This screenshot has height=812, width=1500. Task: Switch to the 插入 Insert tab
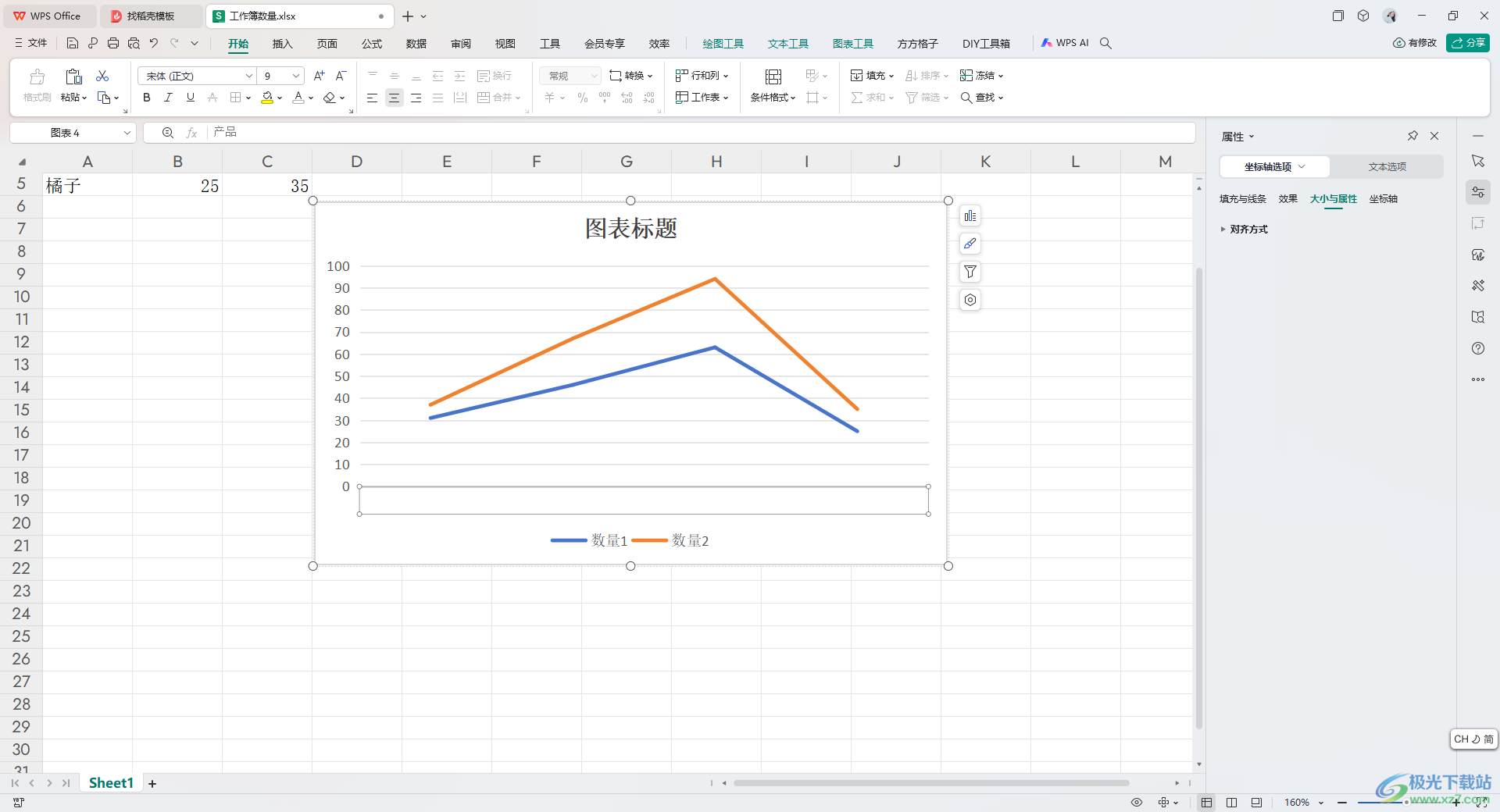(282, 44)
